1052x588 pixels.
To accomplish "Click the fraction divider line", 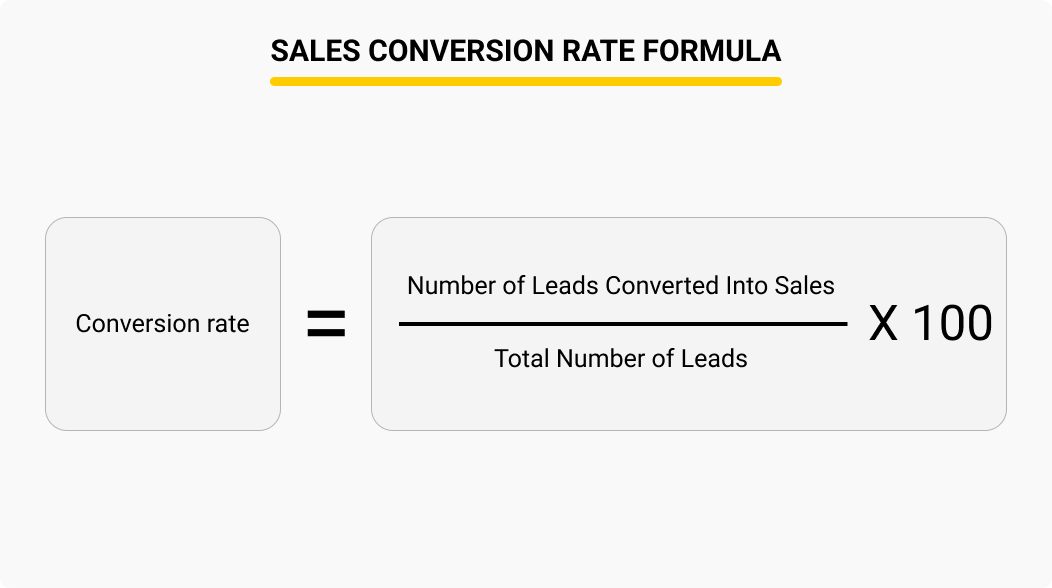I will (x=623, y=324).
